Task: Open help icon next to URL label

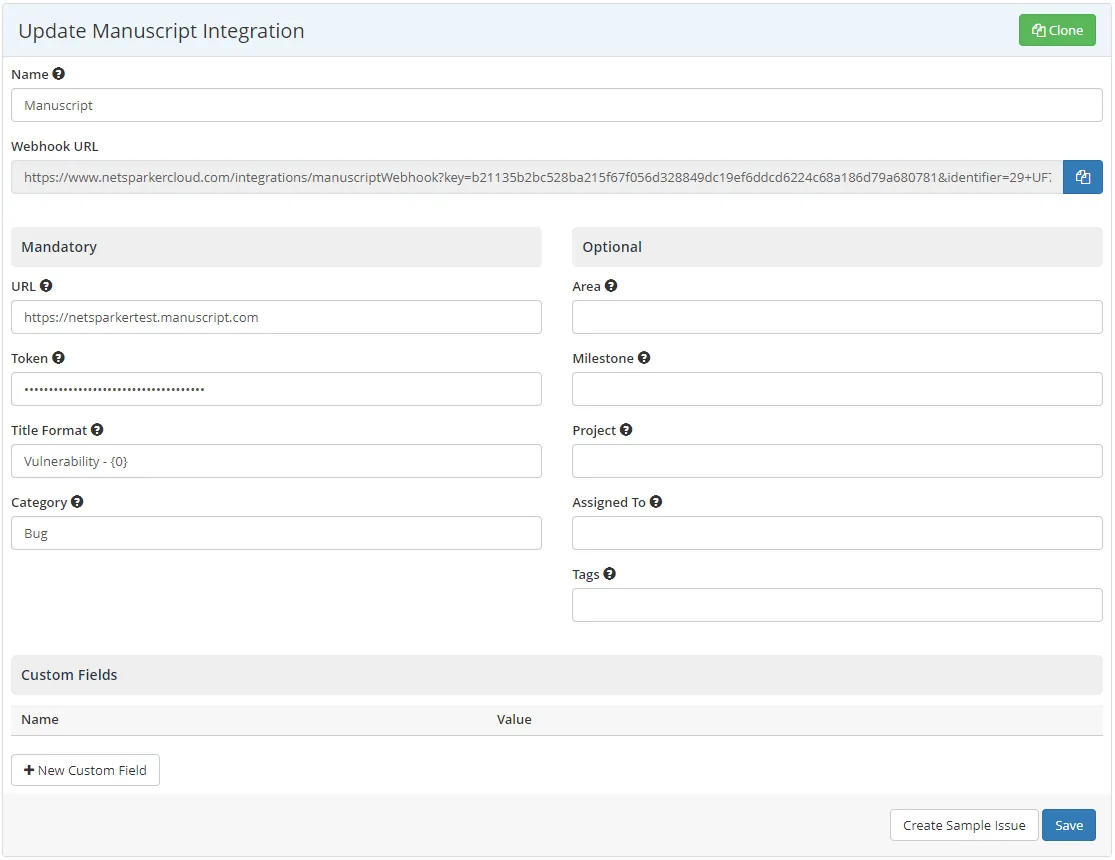Action: (x=46, y=285)
